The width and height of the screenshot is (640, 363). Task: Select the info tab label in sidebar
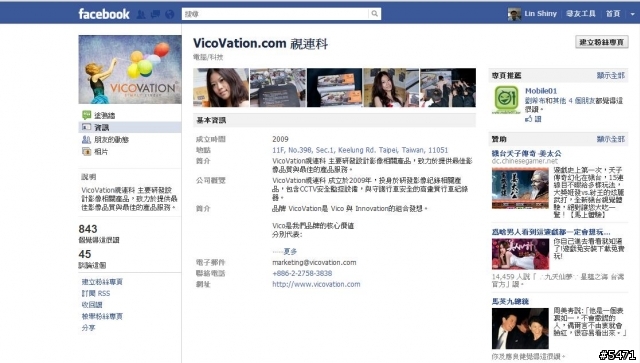click(x=102, y=128)
